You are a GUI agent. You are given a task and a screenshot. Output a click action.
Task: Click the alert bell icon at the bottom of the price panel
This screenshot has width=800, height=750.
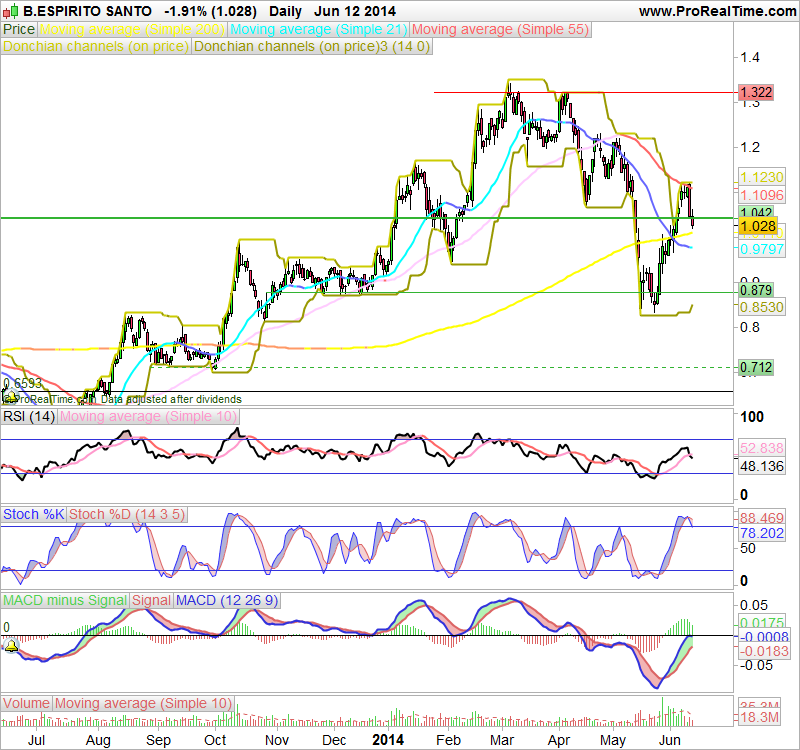tap(10, 396)
